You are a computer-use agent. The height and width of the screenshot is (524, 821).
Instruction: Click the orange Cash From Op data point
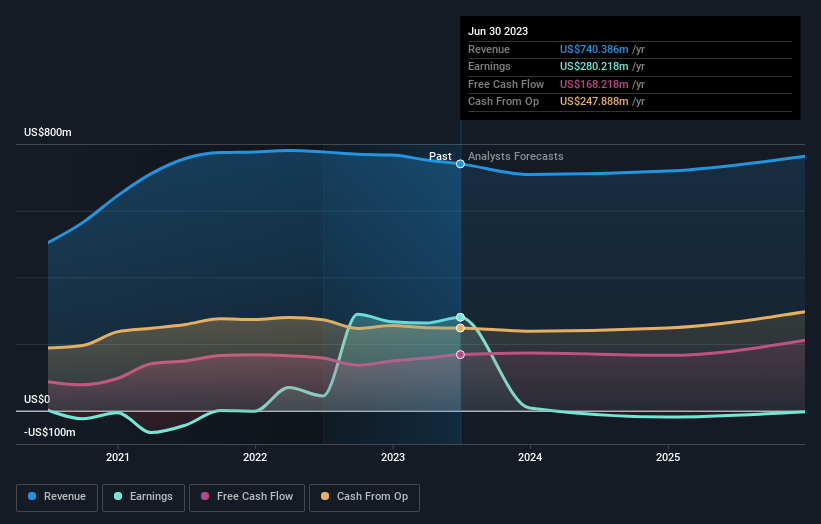(x=460, y=328)
